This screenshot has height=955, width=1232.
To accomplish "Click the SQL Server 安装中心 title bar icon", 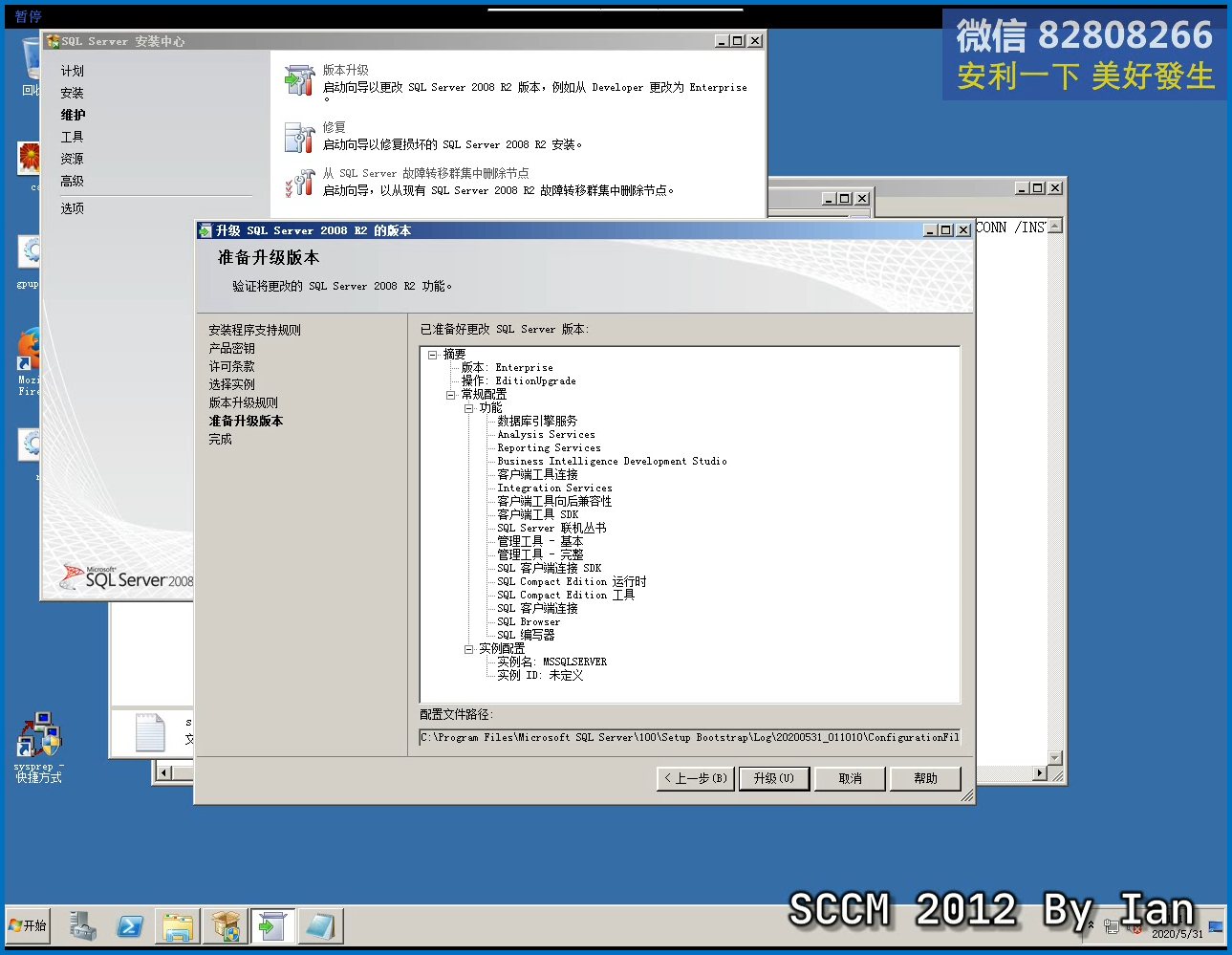I will 53,41.
